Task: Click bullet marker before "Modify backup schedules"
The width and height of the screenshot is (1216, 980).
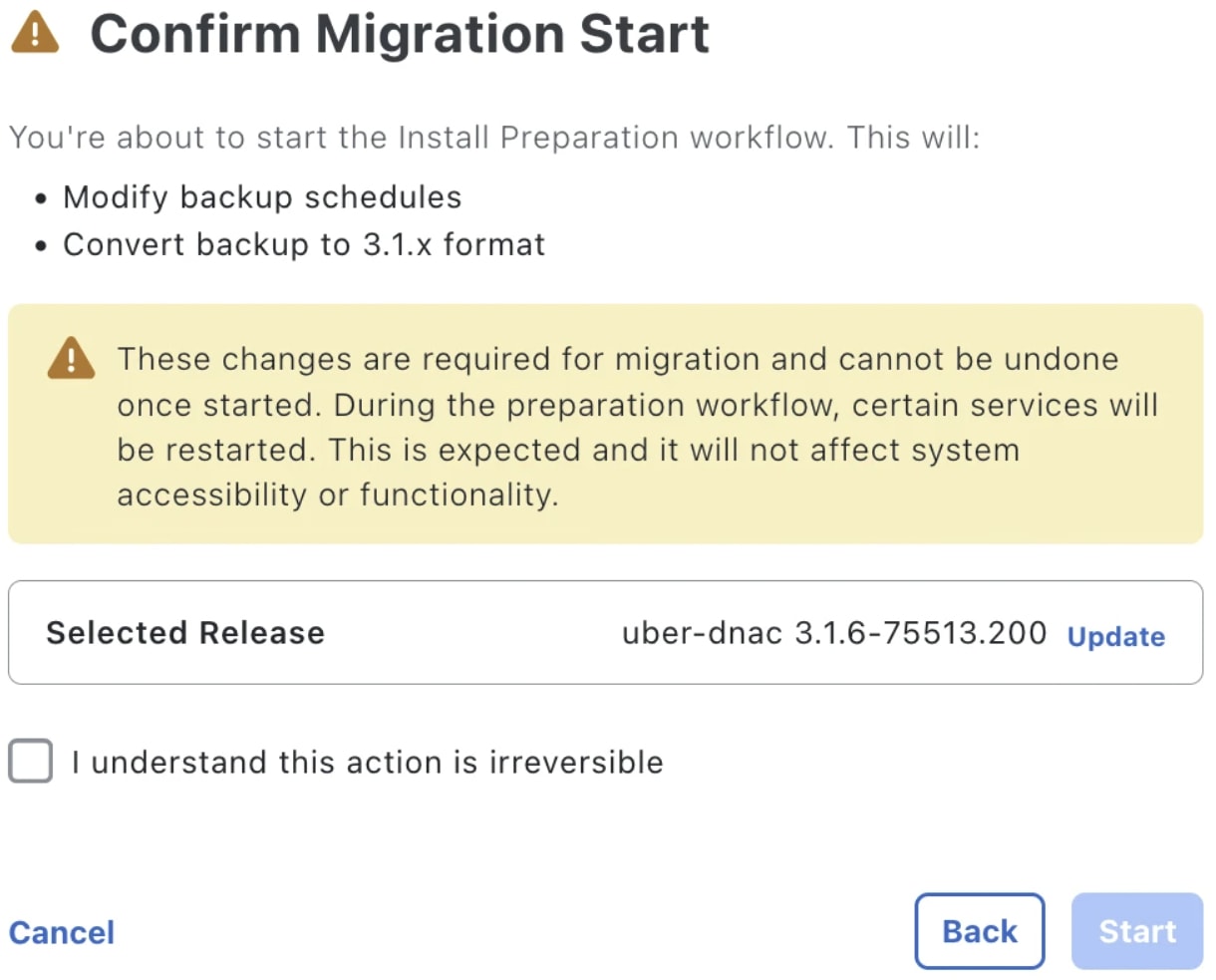Action: [x=41, y=199]
